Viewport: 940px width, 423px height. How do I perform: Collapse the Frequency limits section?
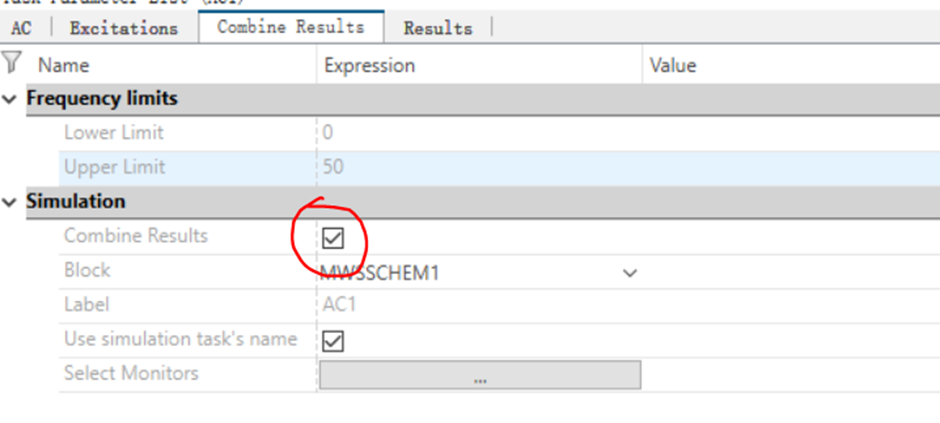point(10,99)
